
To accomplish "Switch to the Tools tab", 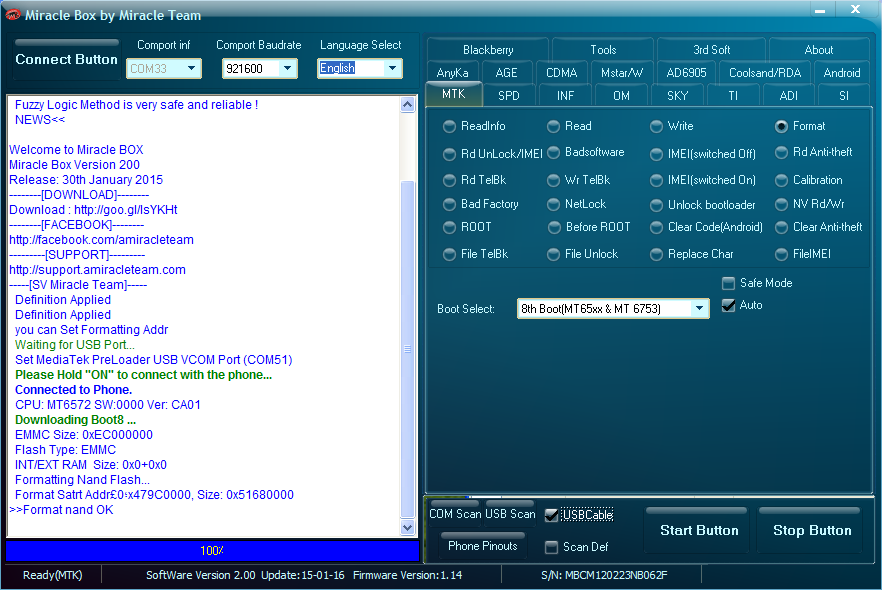I will click(x=603, y=50).
